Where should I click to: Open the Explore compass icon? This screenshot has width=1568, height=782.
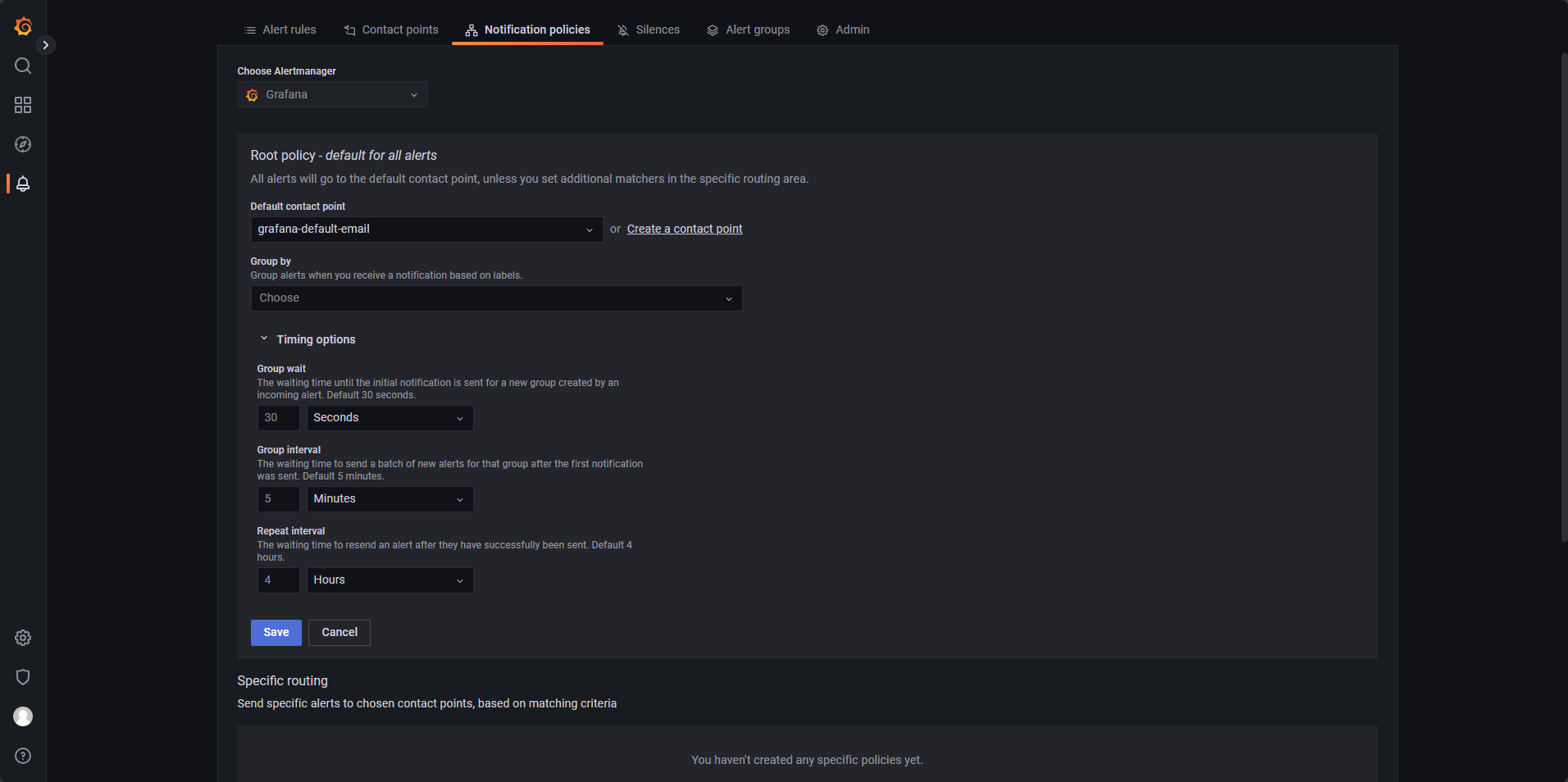click(x=23, y=144)
